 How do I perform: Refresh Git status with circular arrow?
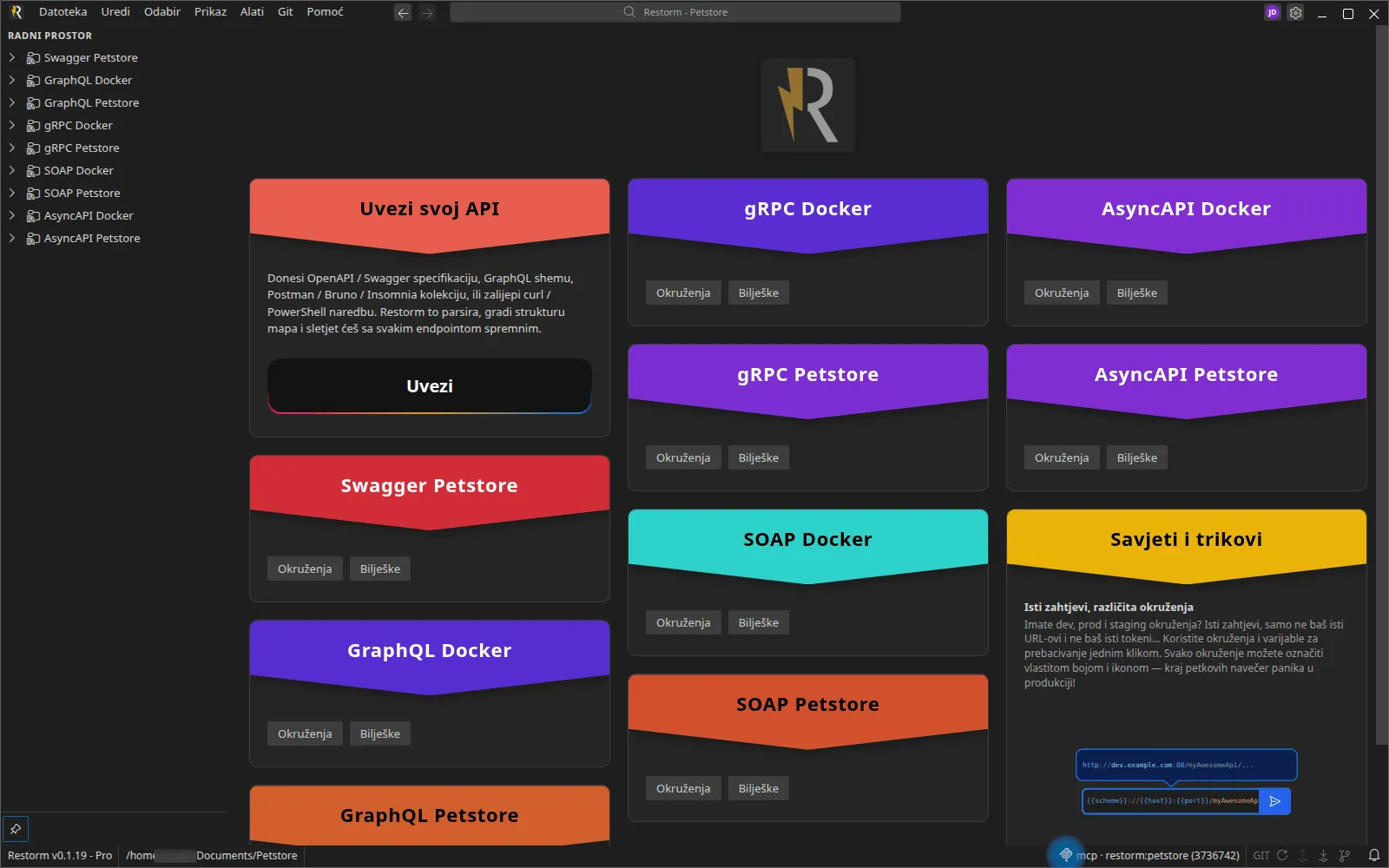pos(1282,855)
